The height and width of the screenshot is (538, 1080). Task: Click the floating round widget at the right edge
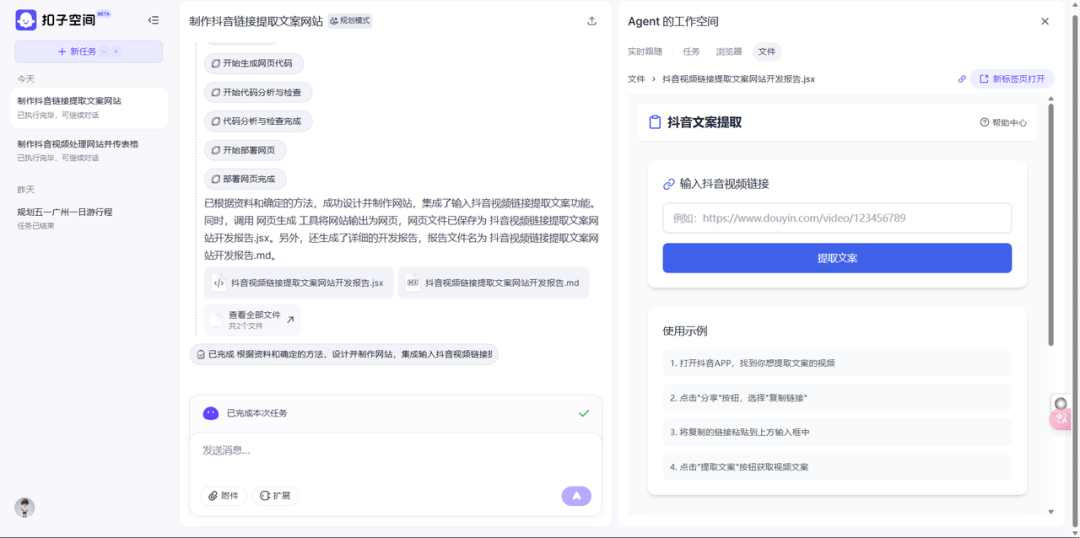pyautogui.click(x=1061, y=404)
